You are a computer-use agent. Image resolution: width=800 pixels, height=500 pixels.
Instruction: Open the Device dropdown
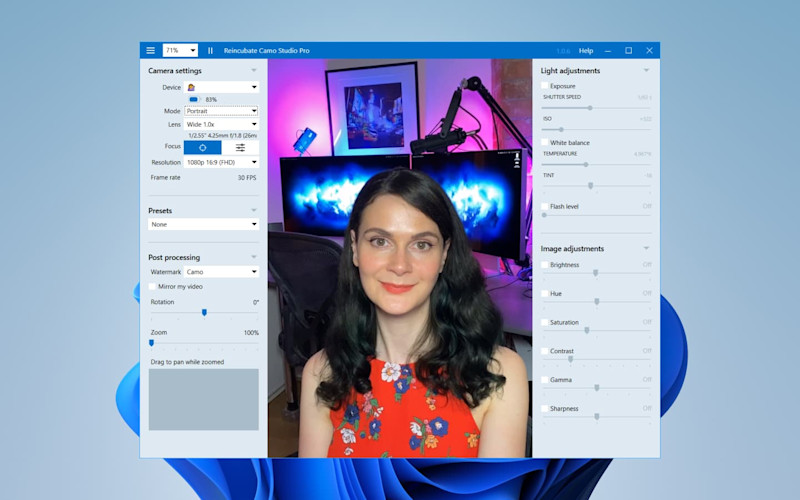point(221,87)
